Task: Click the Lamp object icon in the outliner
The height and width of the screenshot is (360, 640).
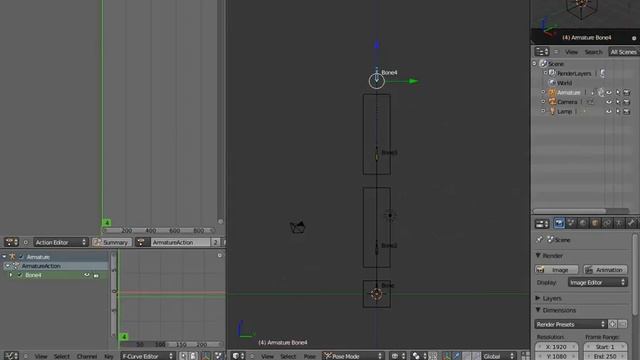Action: pyautogui.click(x=552, y=111)
